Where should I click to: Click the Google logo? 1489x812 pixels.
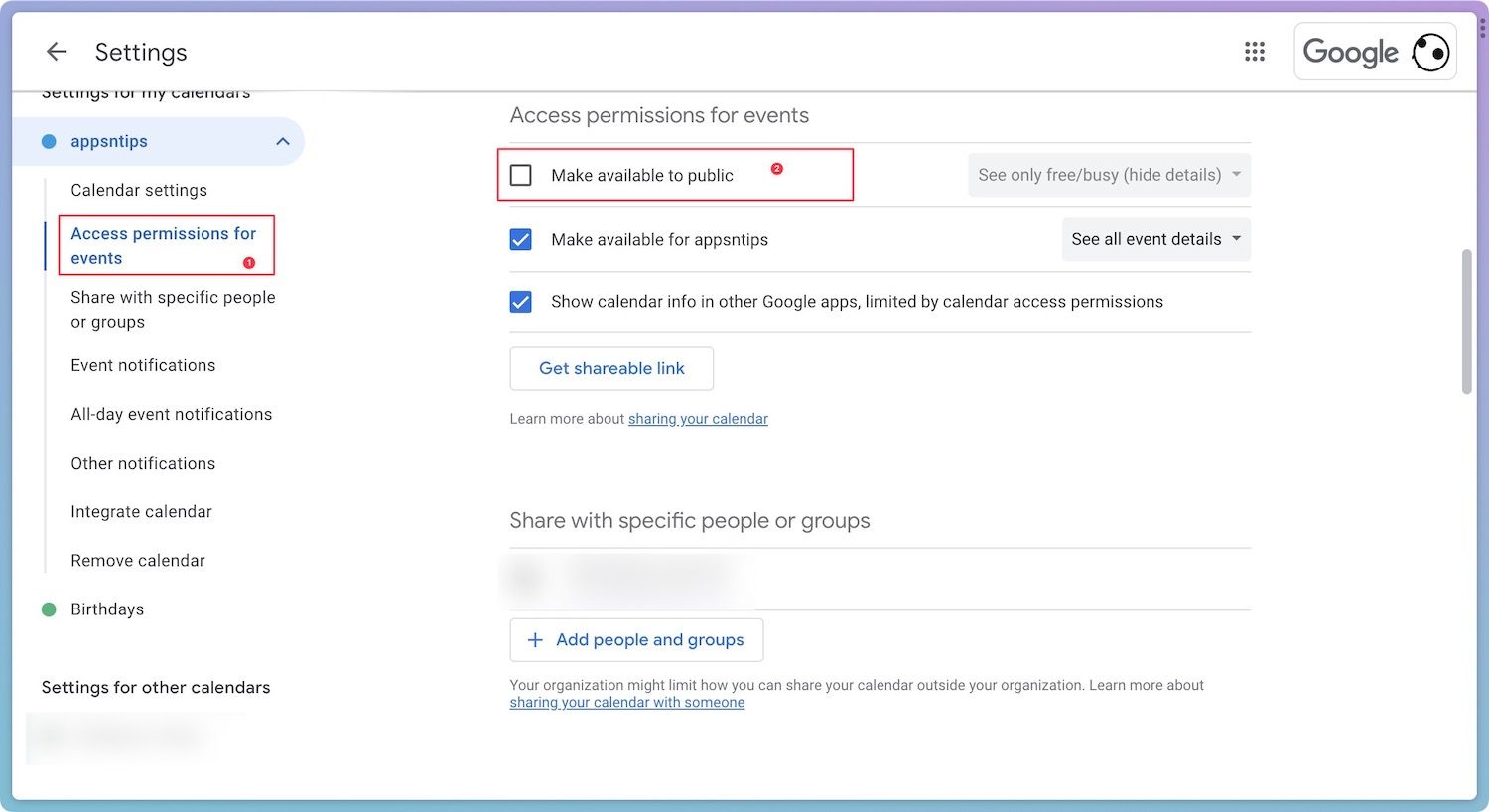tap(1350, 52)
